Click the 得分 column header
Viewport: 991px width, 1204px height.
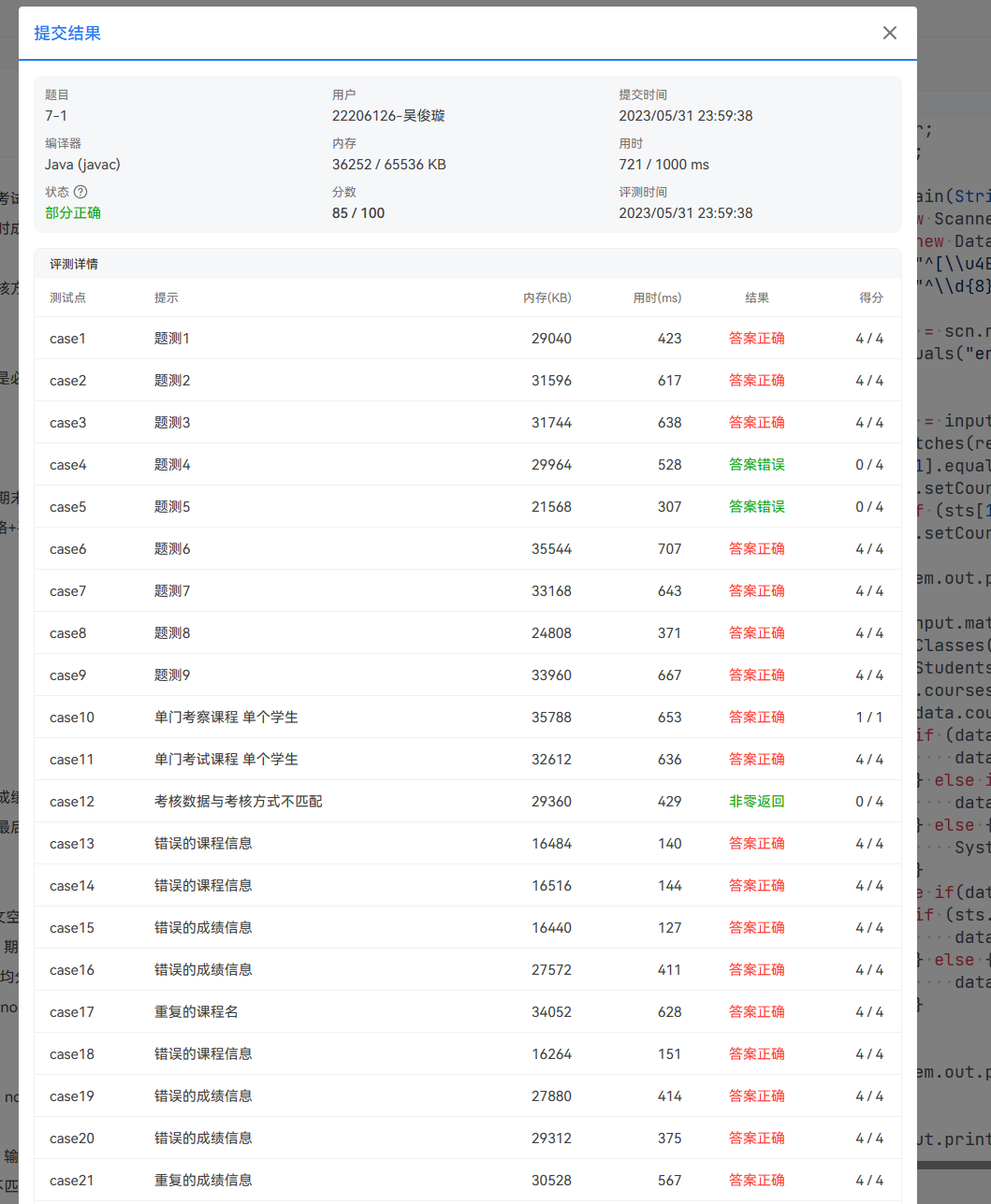pos(871,297)
